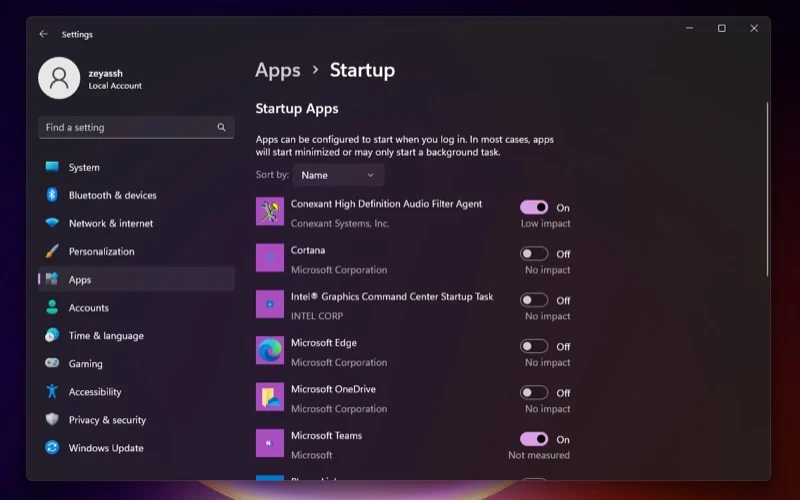Enable Microsoft Edge startup toggle

534,346
